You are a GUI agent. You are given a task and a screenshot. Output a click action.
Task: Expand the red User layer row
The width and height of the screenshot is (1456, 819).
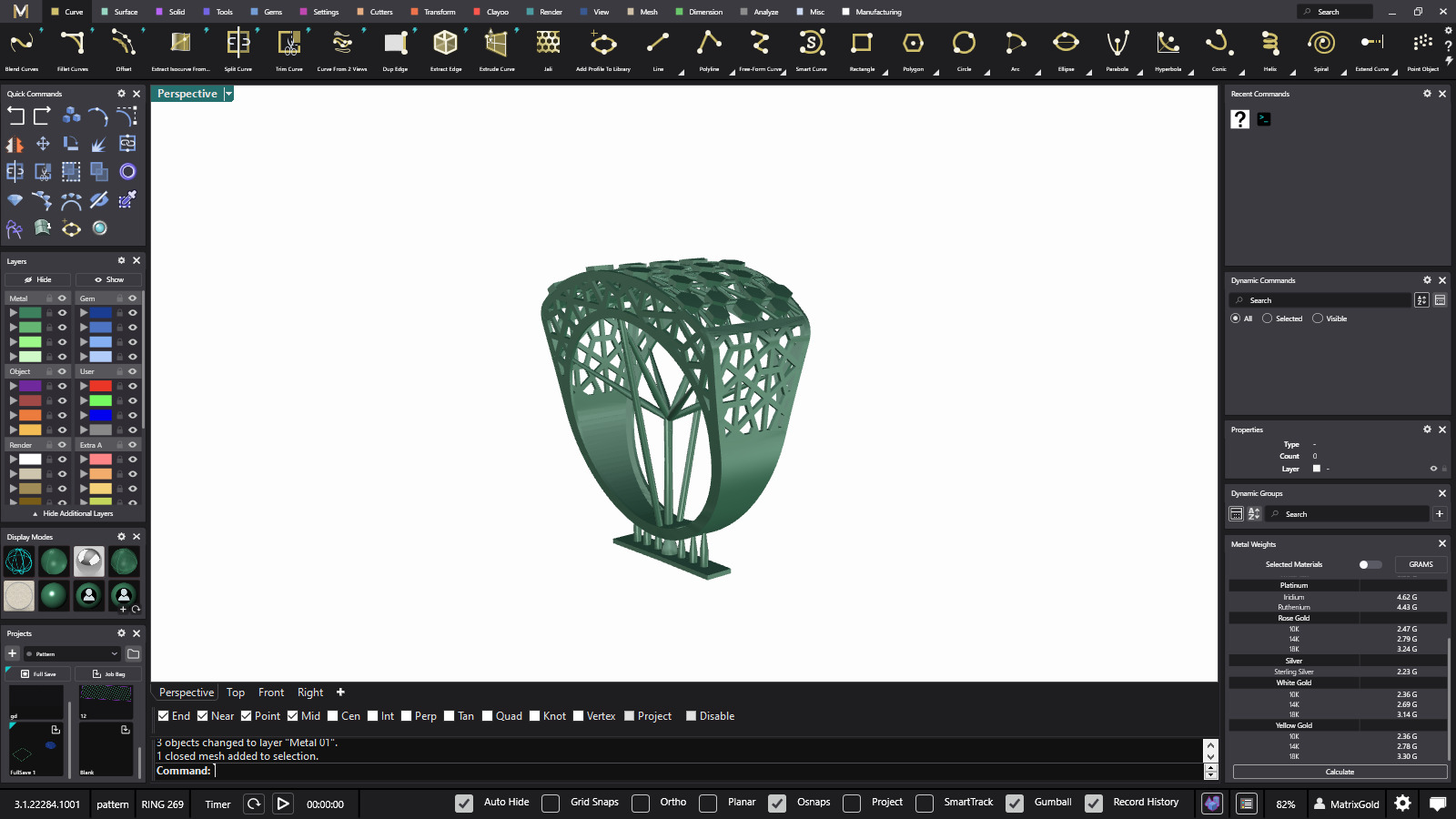pos(84,386)
